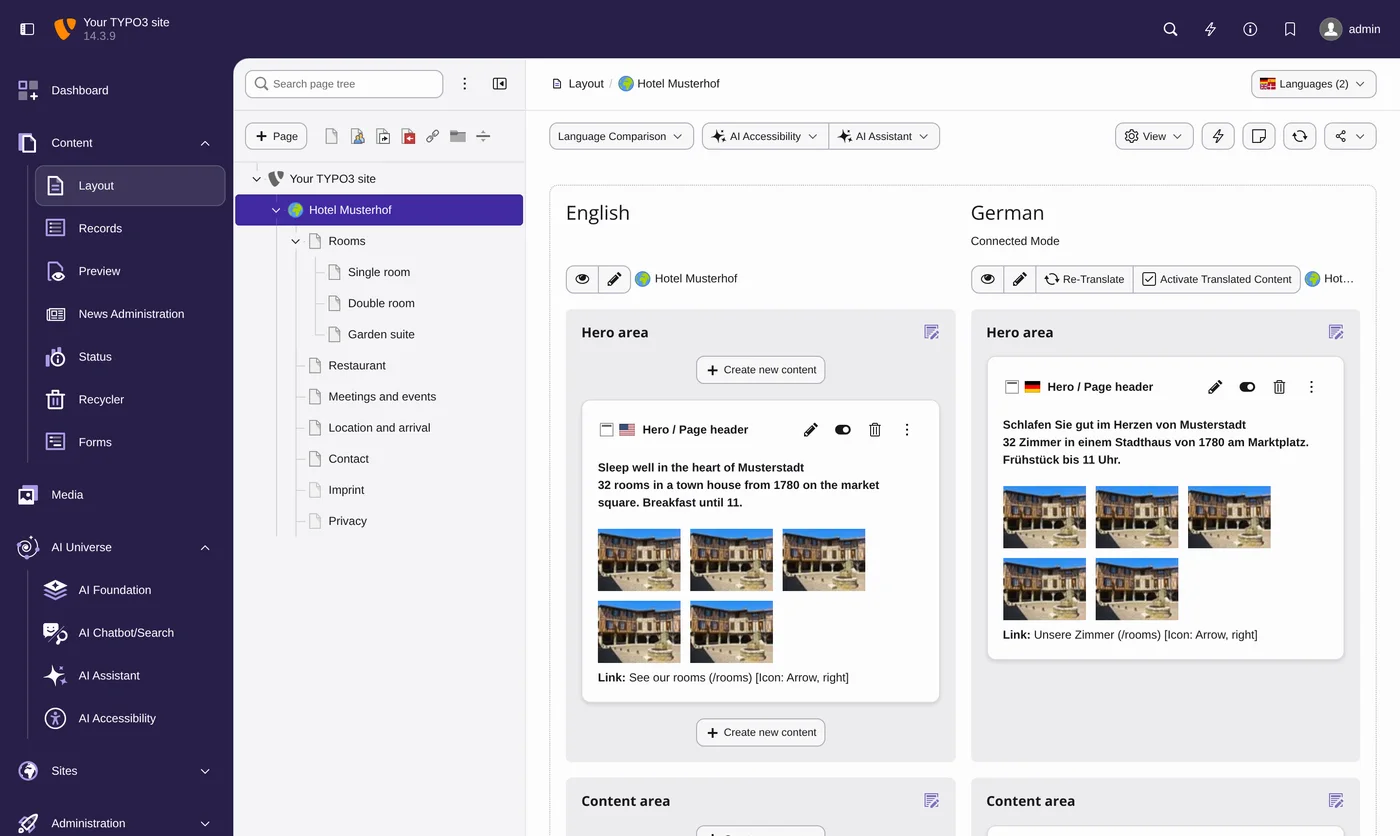1400x836 pixels.
Task: Open the AI Chatbot/Search module
Action: [x=130, y=633]
